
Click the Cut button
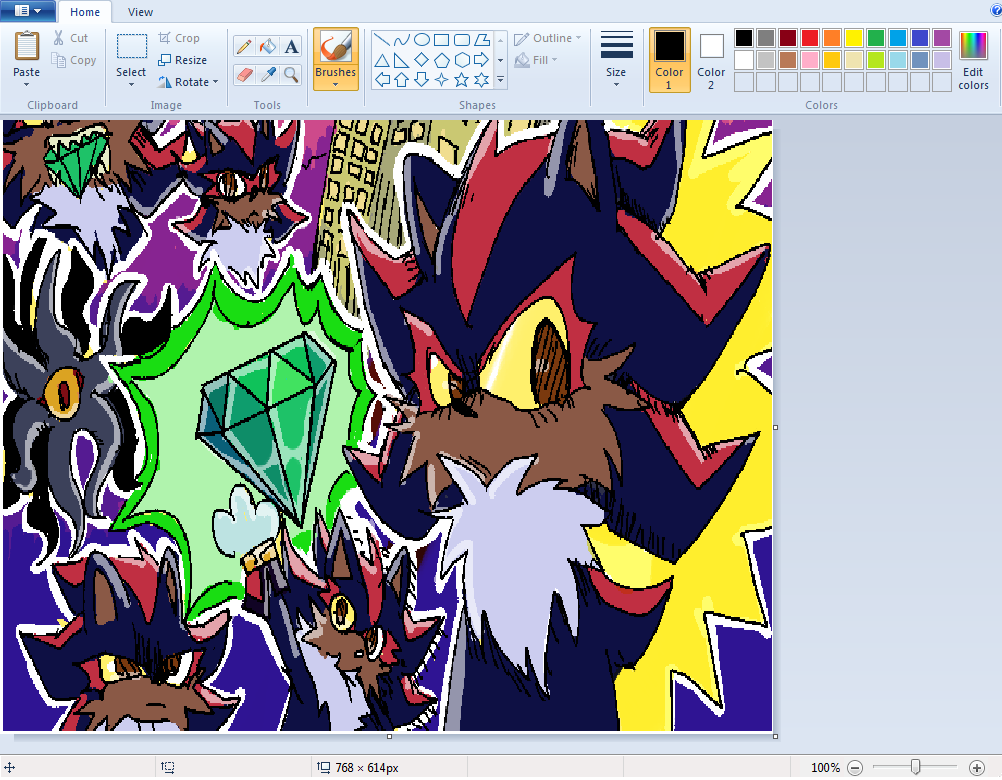click(x=71, y=38)
